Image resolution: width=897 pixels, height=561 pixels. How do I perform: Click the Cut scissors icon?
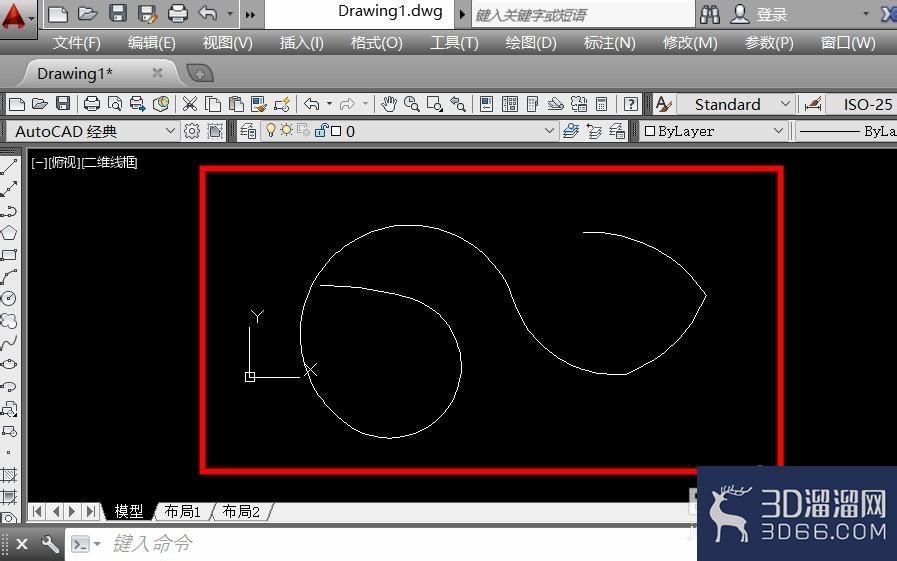pyautogui.click(x=189, y=104)
